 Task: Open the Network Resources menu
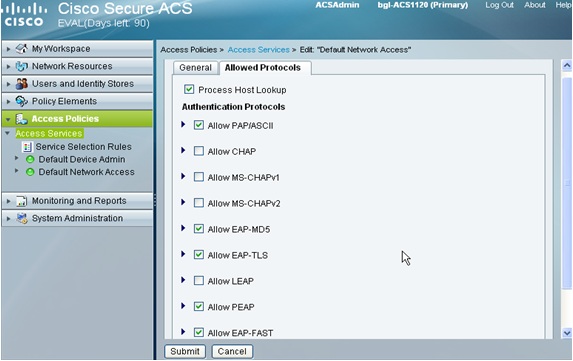[x=77, y=66]
